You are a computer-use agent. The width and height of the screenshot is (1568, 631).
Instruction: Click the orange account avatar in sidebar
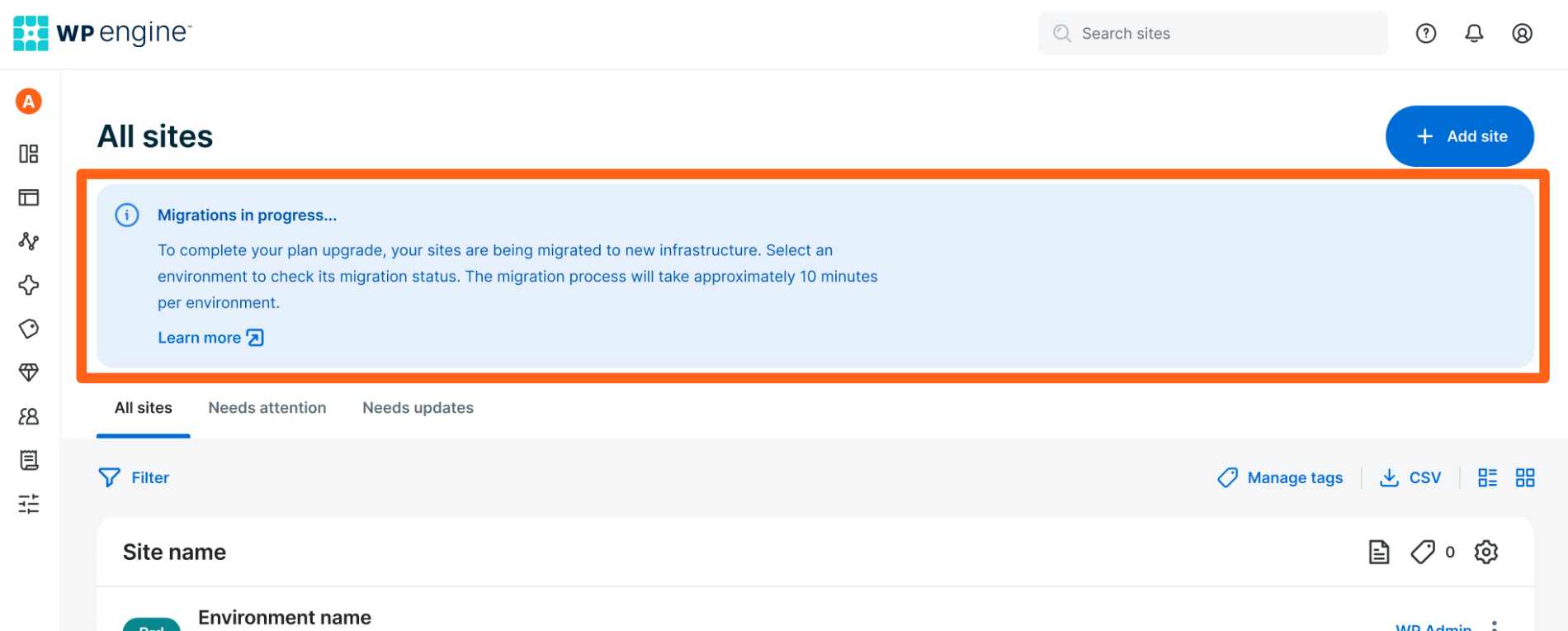pos(29,102)
